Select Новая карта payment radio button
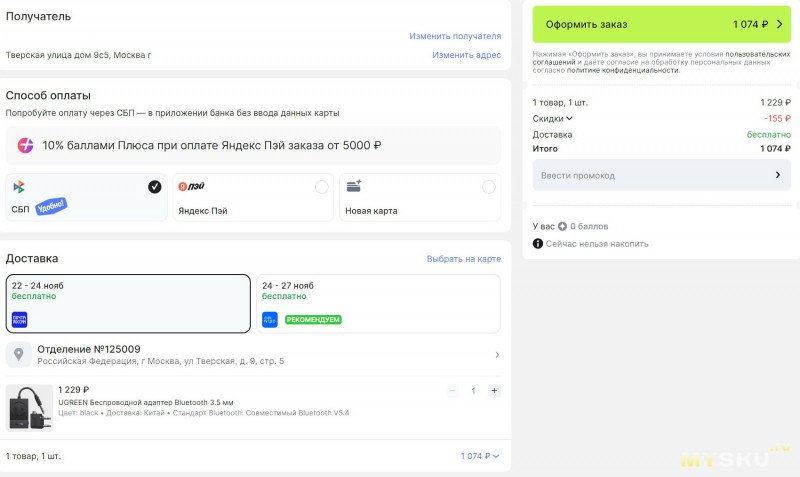This screenshot has width=800, height=477. (x=488, y=187)
